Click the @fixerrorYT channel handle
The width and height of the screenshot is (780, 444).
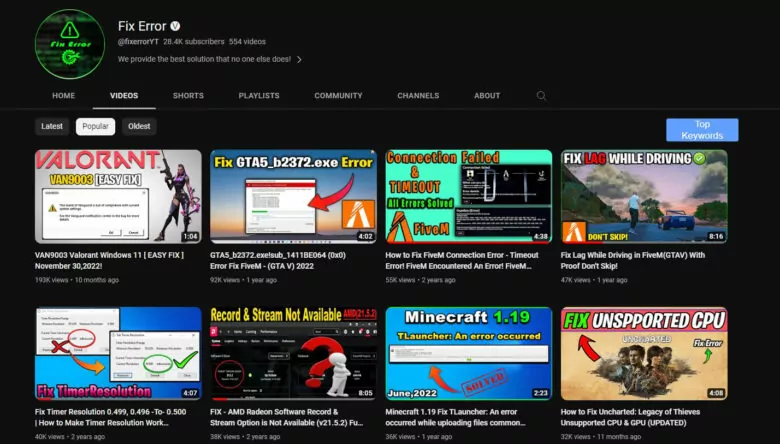click(138, 42)
